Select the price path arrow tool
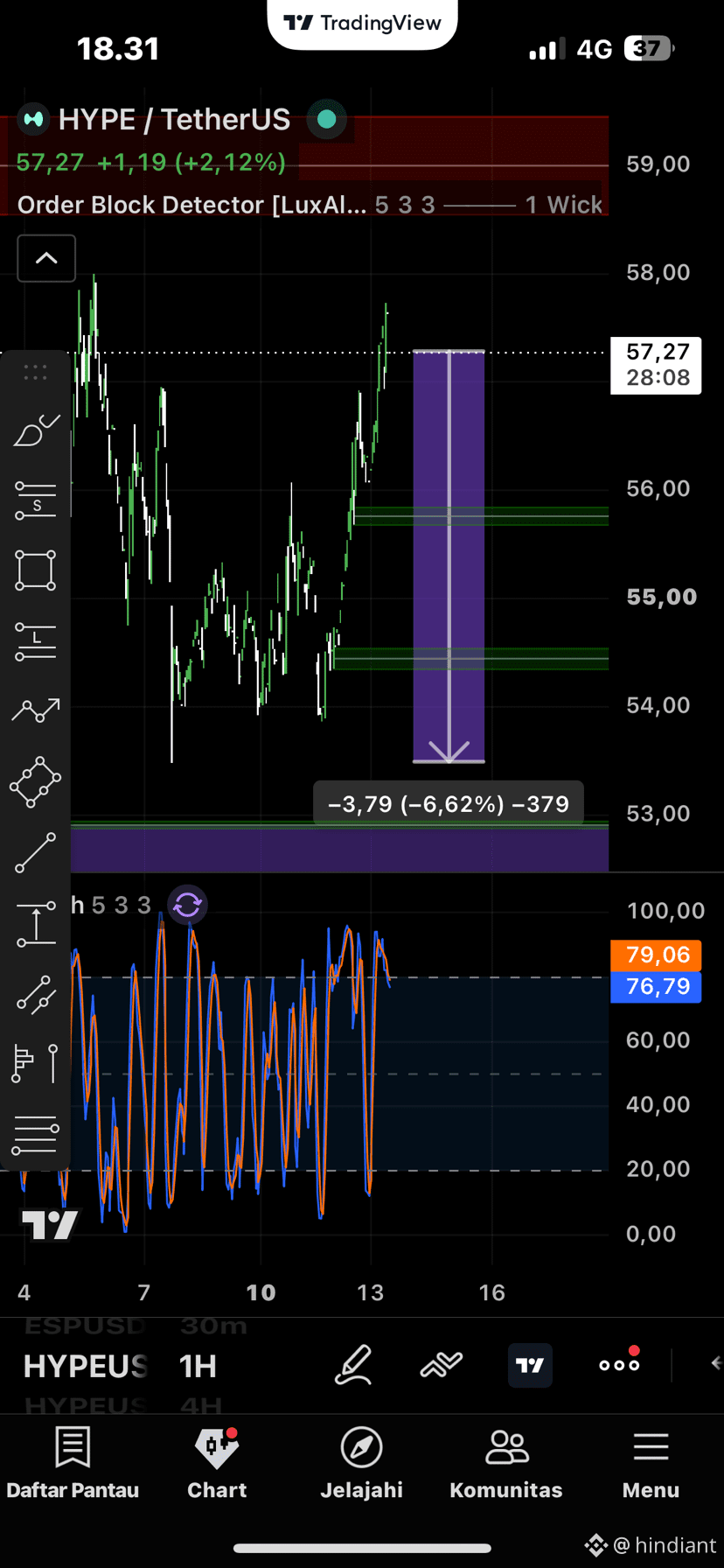The height and width of the screenshot is (1568, 724). click(36, 710)
